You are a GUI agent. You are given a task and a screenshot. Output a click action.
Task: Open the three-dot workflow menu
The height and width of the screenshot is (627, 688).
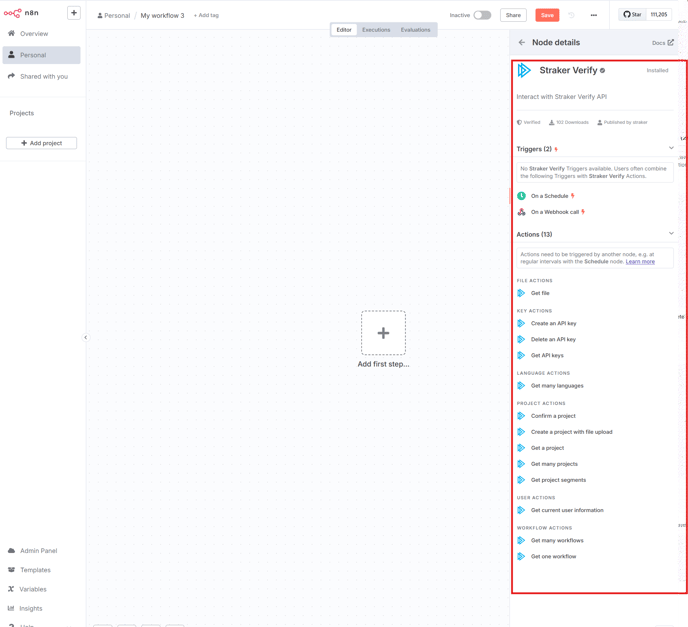pyautogui.click(x=594, y=15)
